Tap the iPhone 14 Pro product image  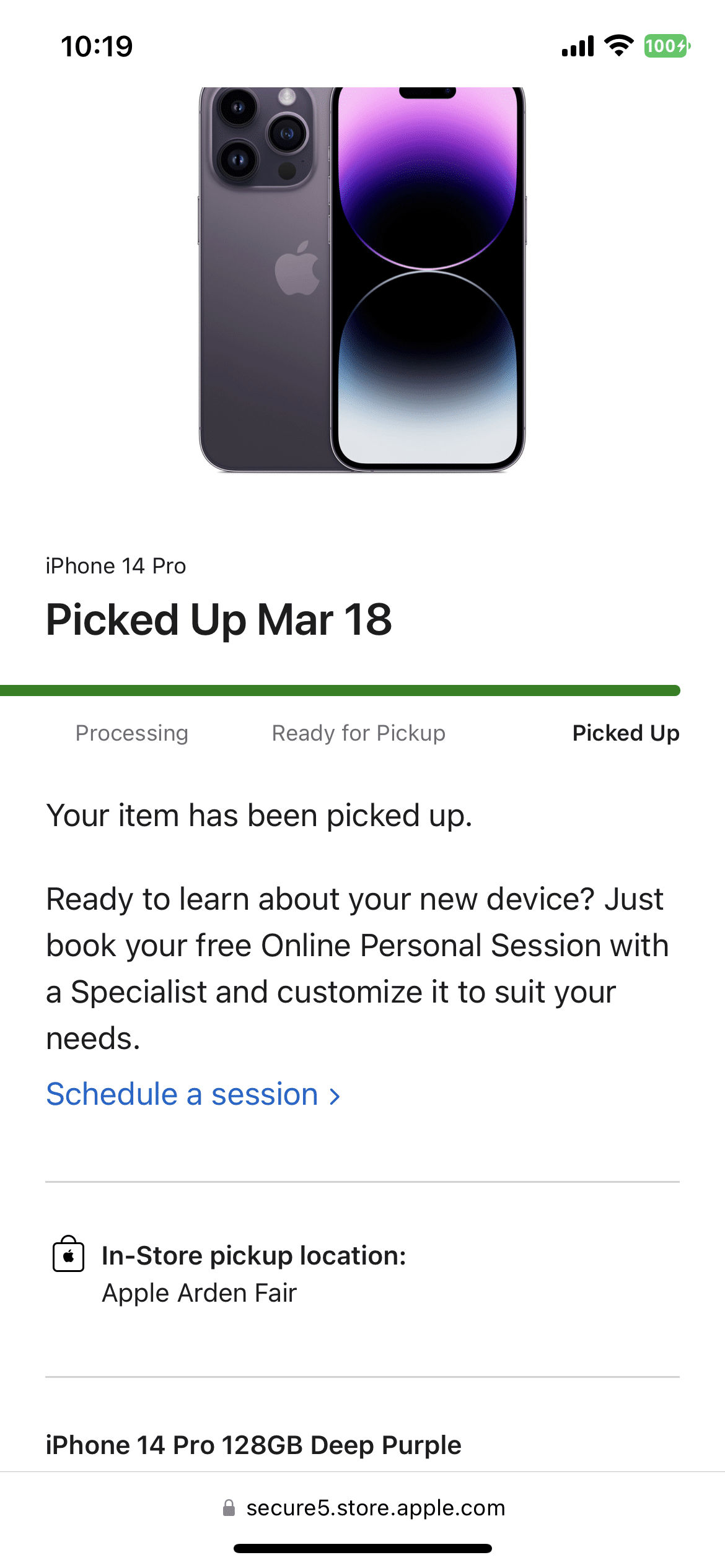(362, 279)
